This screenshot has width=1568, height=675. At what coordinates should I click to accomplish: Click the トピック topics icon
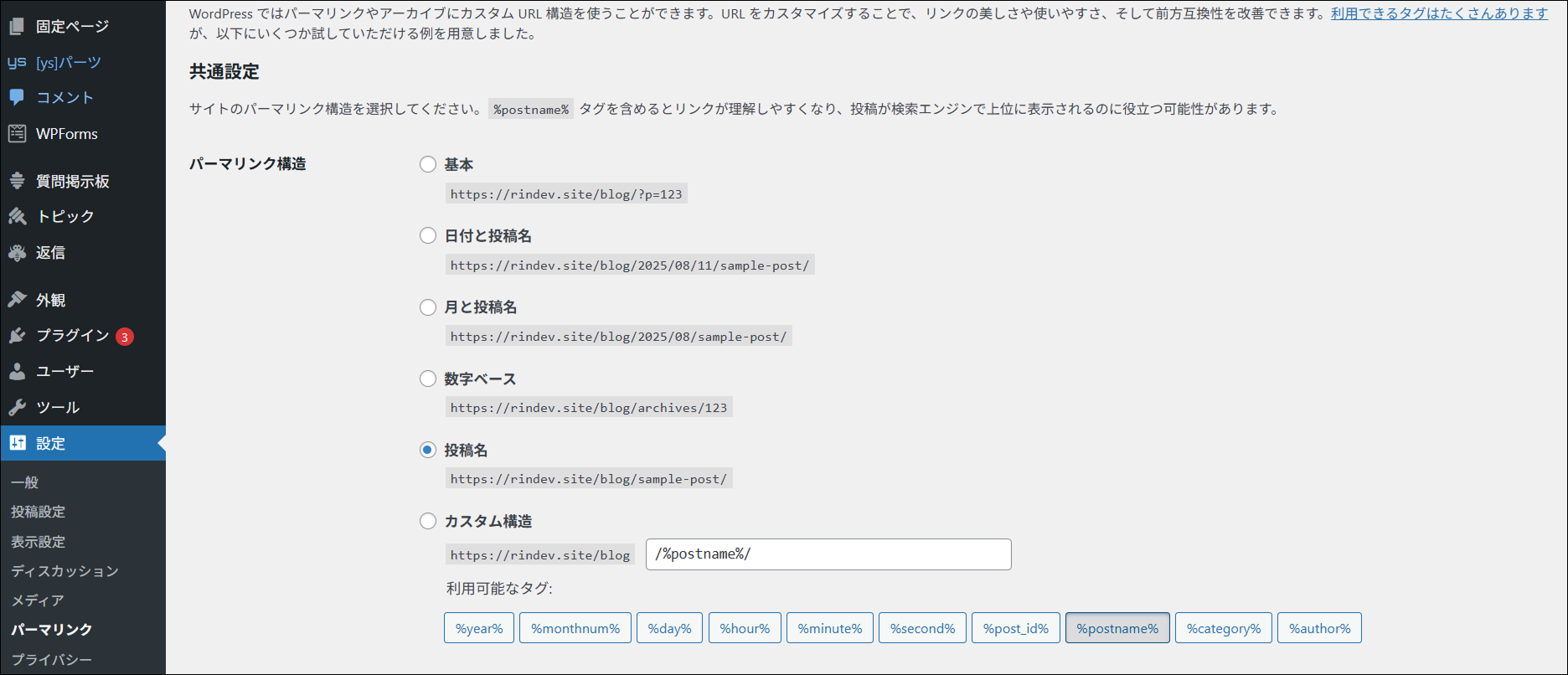(x=17, y=216)
